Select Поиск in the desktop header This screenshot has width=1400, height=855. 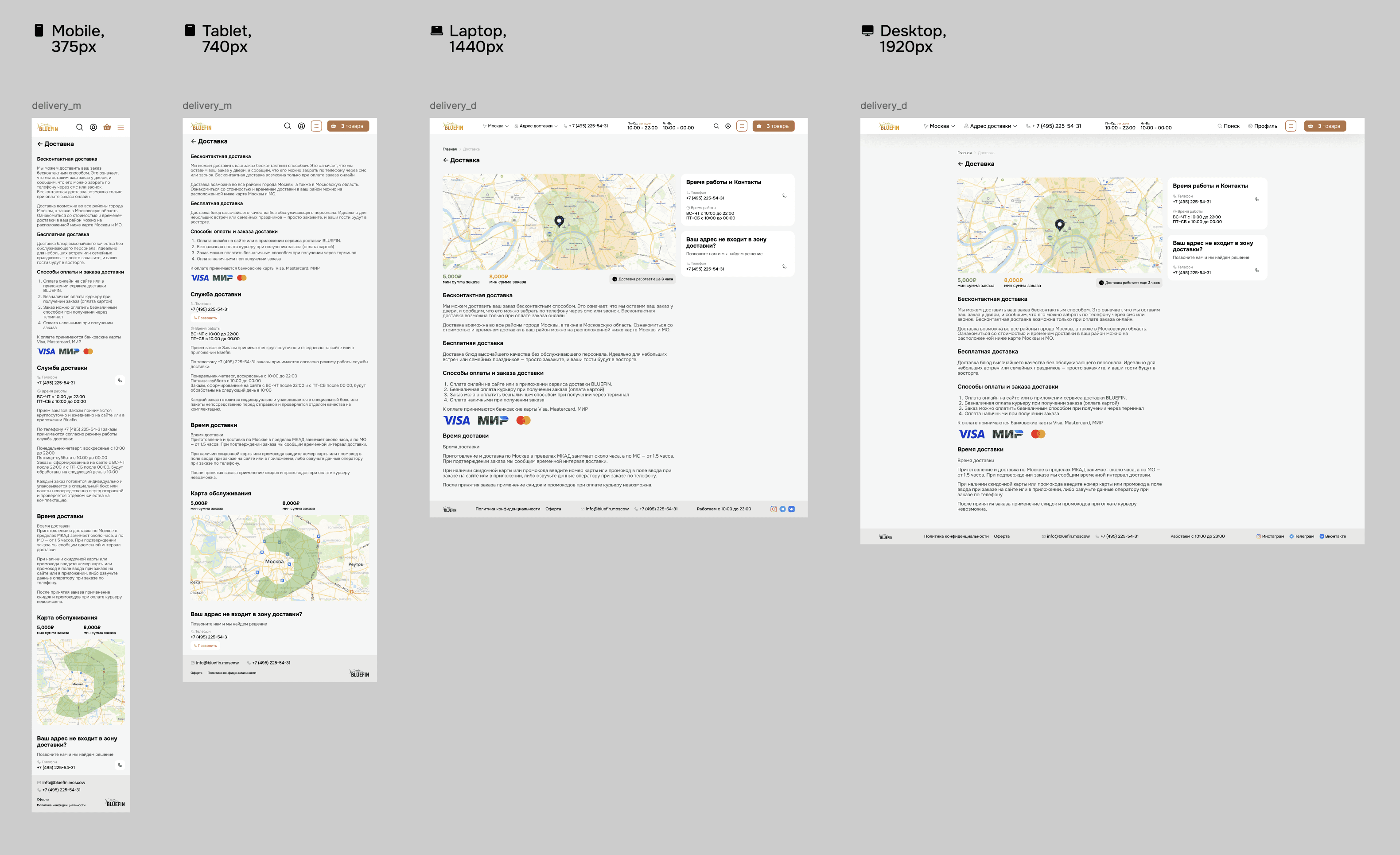point(1229,126)
